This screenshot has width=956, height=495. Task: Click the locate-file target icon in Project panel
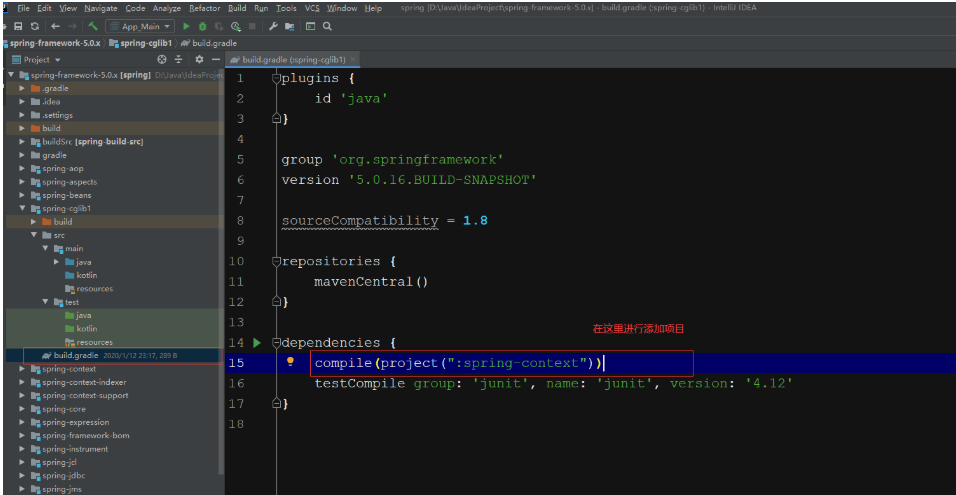click(162, 60)
